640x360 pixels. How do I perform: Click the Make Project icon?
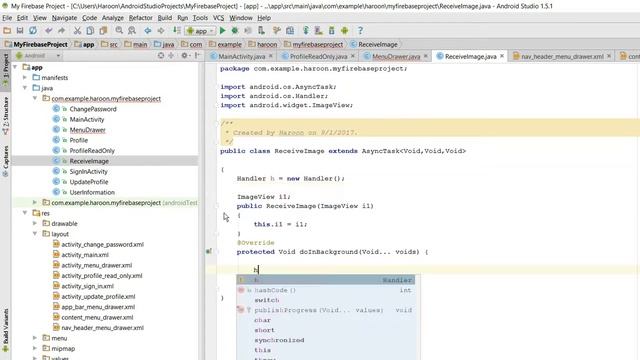coord(176,31)
